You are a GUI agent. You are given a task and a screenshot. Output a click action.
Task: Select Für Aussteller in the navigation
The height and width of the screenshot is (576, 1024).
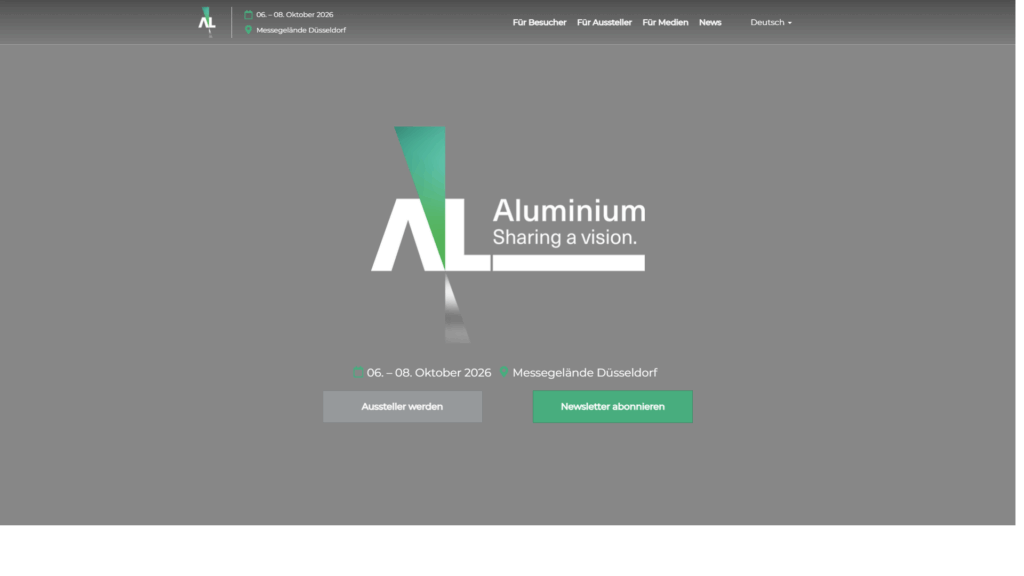tap(604, 22)
